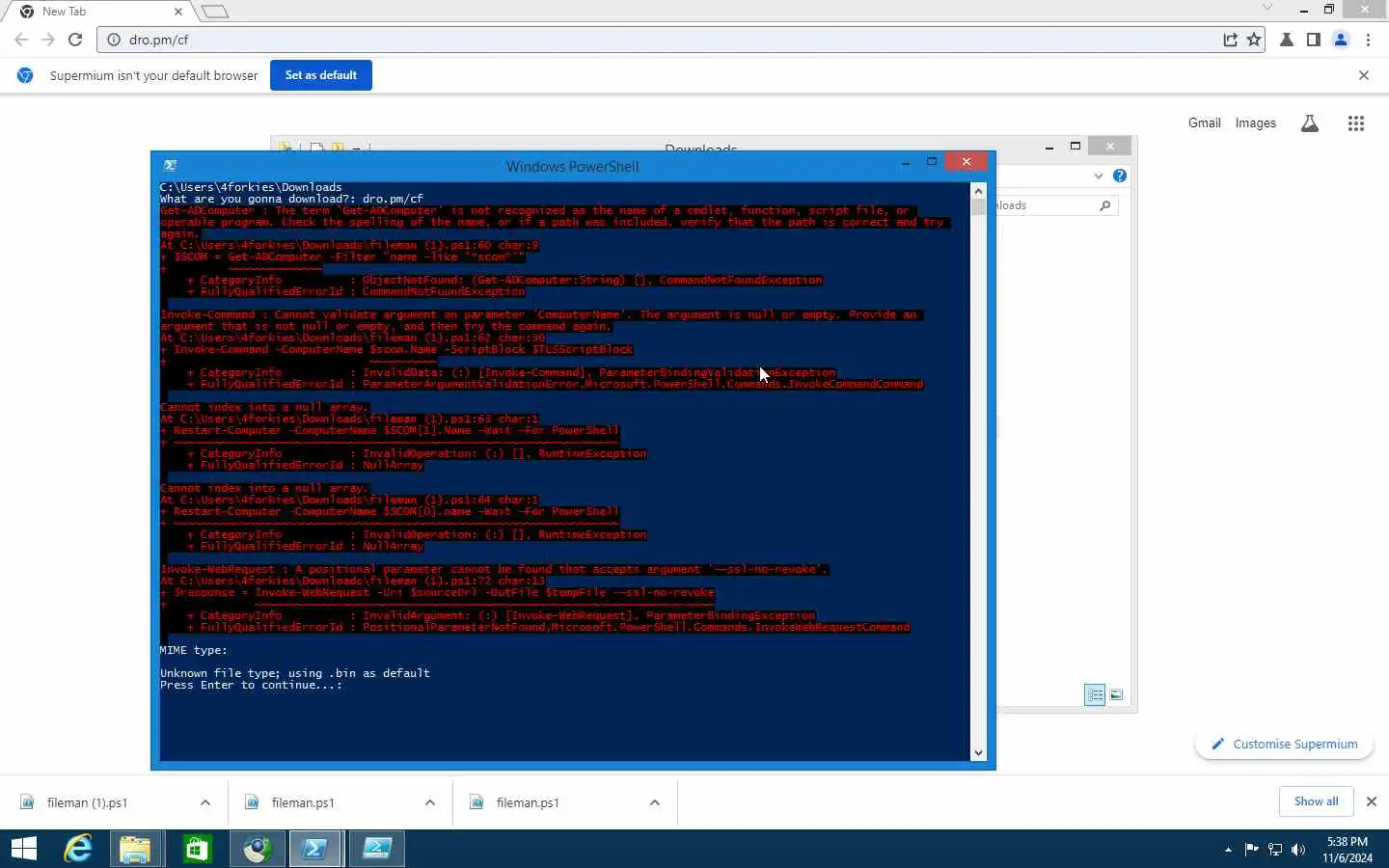Set Supermium as default browser

[321, 75]
